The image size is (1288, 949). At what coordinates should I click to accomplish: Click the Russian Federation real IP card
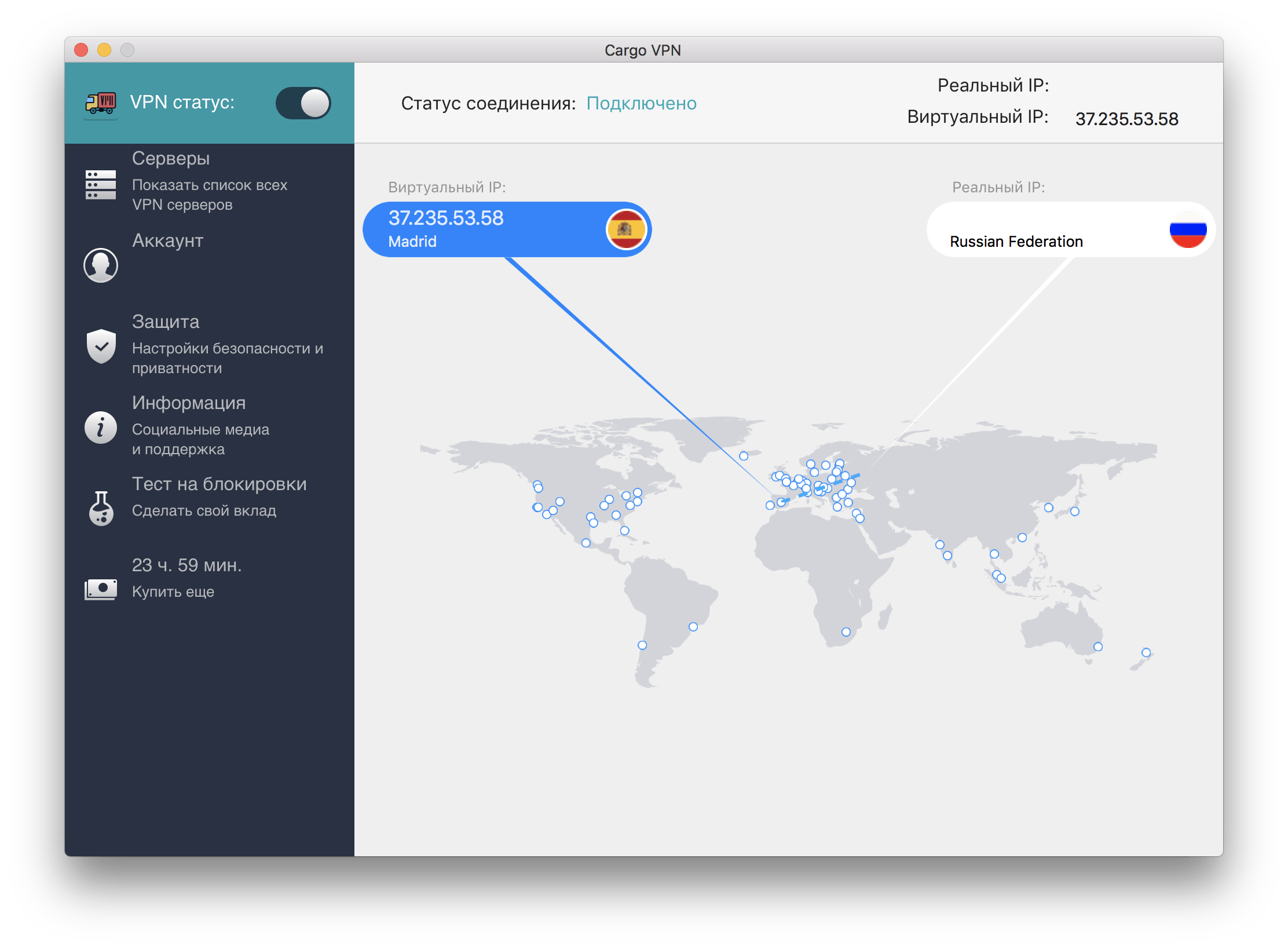point(1070,229)
